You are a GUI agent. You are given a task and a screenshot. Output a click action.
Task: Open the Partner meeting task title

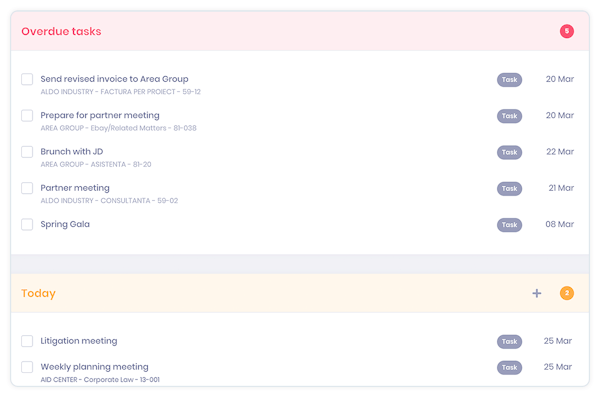tap(75, 188)
